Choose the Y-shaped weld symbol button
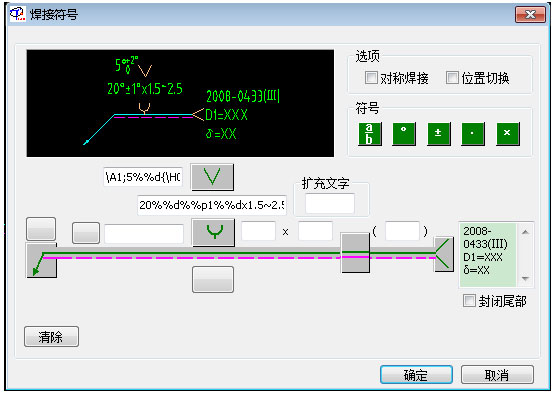556x395 pixels. (213, 232)
